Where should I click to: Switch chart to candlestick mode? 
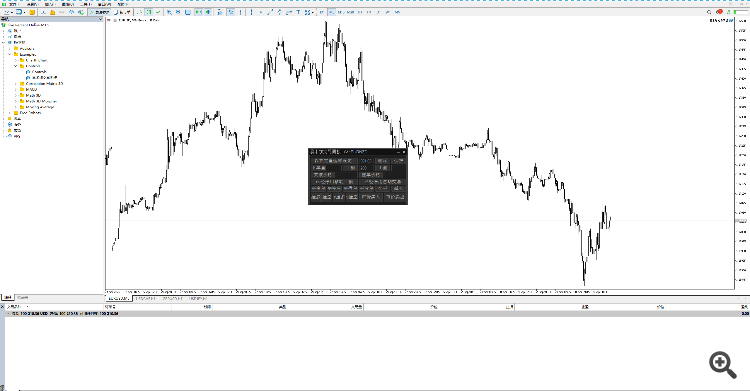[149, 12]
